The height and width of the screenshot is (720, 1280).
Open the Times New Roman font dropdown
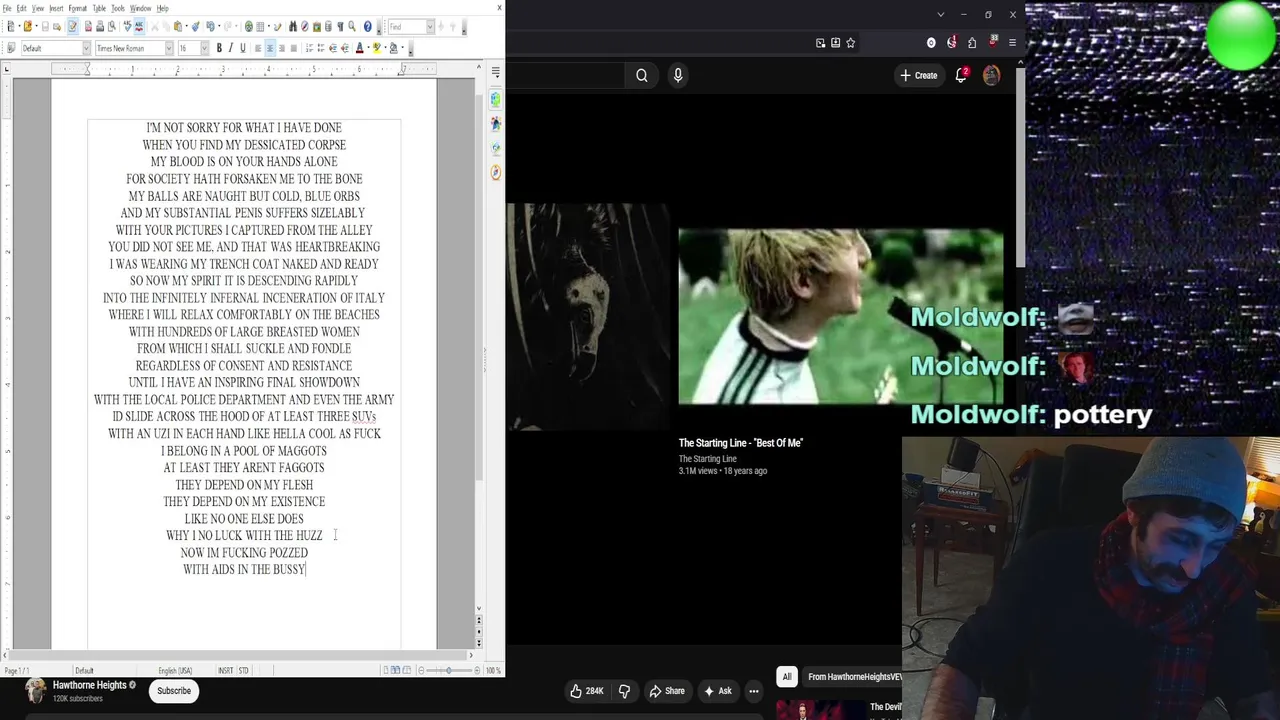tap(169, 48)
